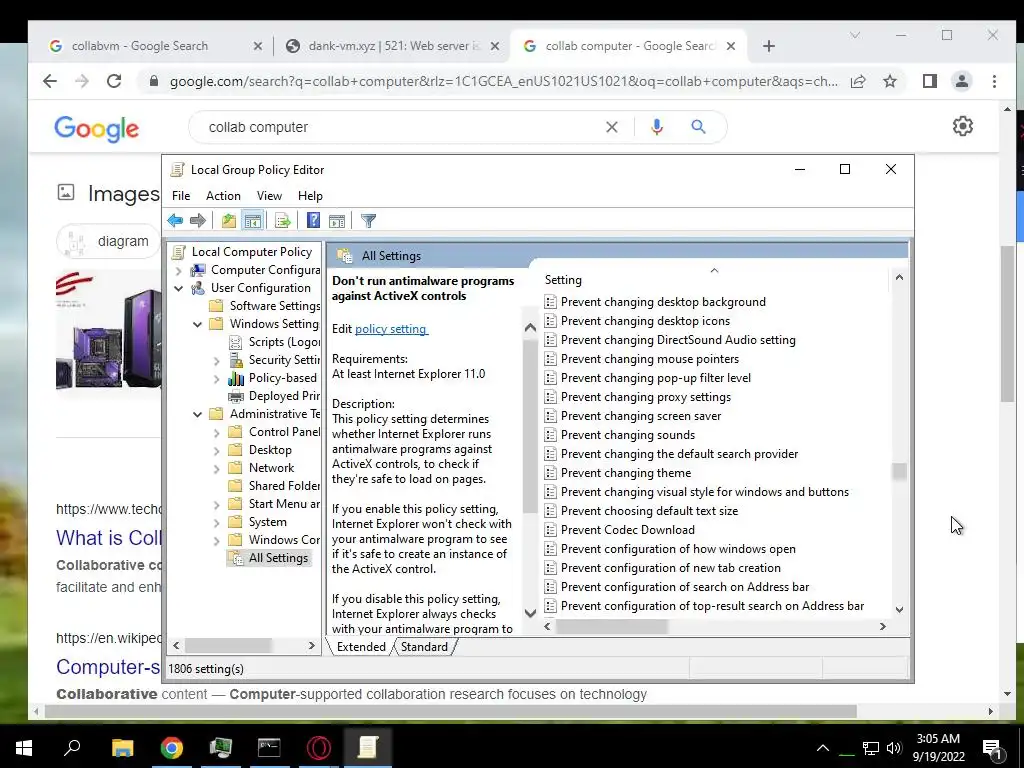
Task: Click the Share page icon in address bar
Action: [858, 81]
